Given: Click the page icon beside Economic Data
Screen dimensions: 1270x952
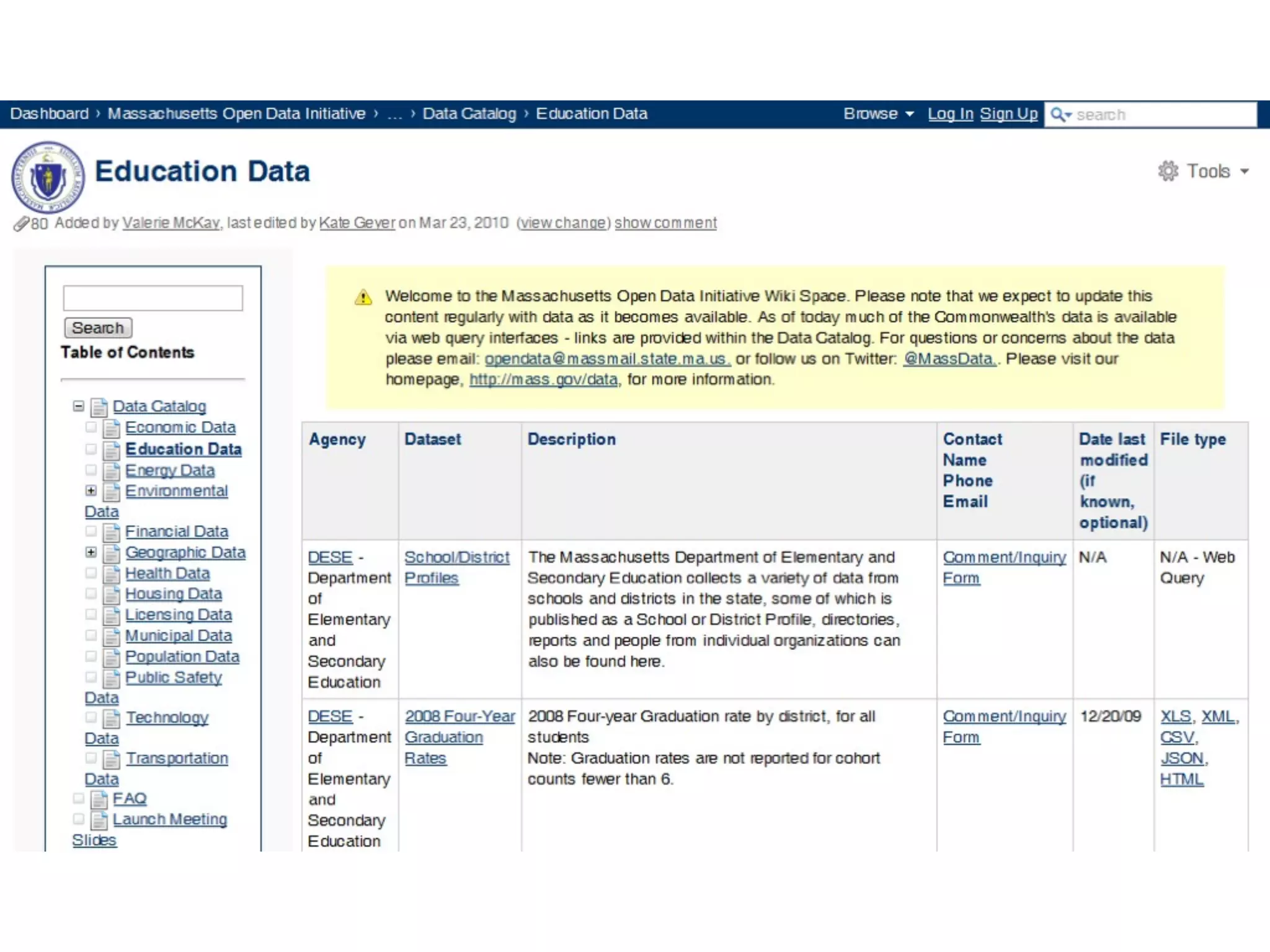Looking at the screenshot, I should click(112, 428).
